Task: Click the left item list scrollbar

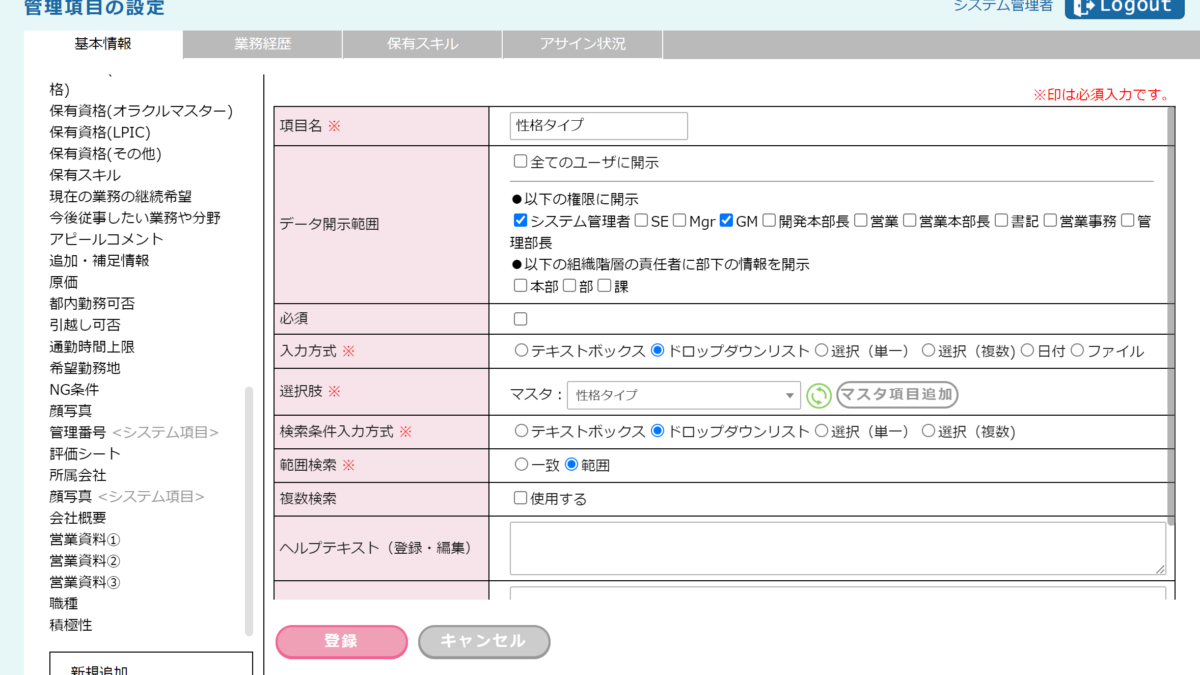Action: pyautogui.click(x=249, y=510)
